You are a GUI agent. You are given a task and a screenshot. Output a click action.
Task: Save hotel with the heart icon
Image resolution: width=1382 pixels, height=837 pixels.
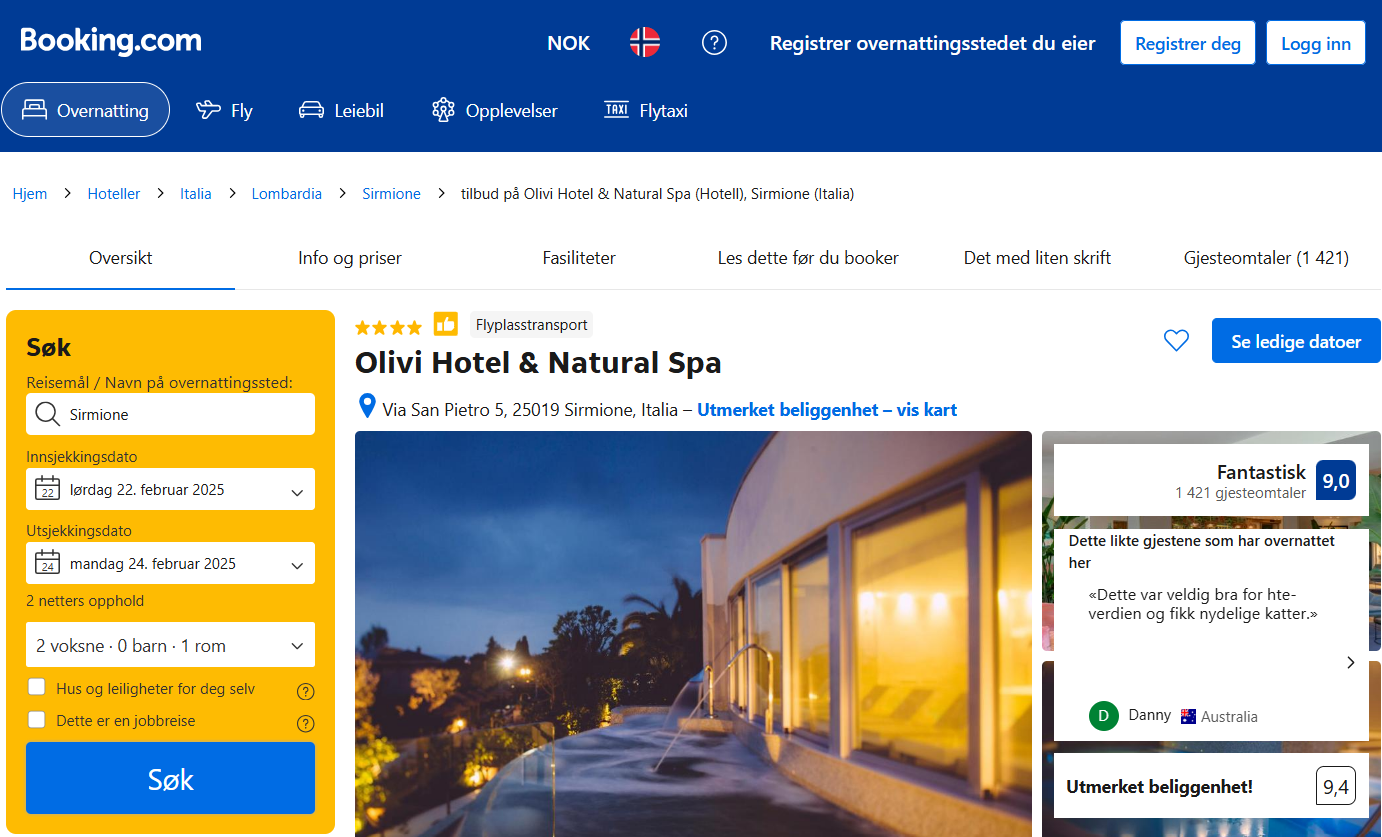pyautogui.click(x=1176, y=341)
